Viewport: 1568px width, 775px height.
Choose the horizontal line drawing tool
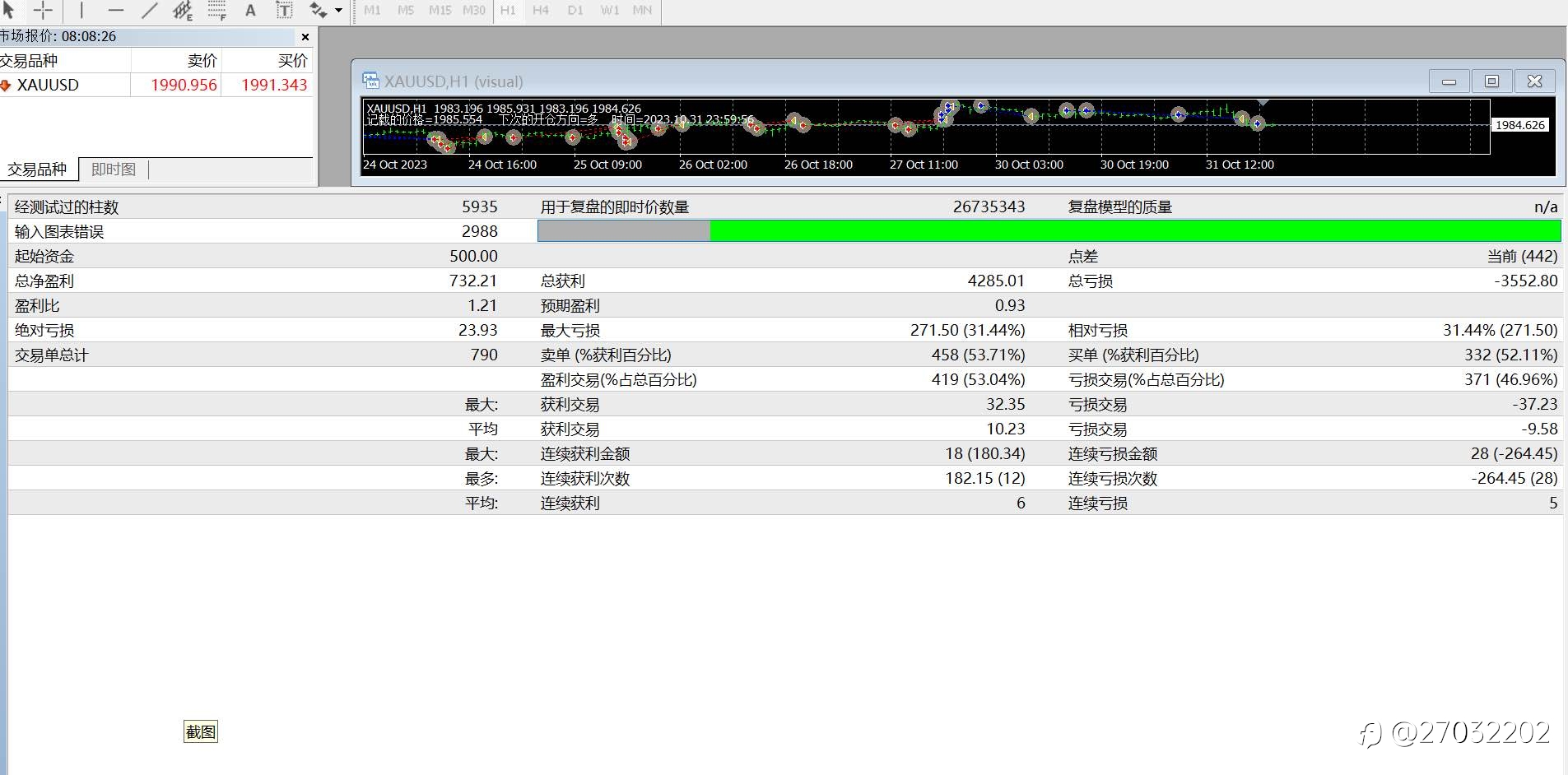coord(115,10)
